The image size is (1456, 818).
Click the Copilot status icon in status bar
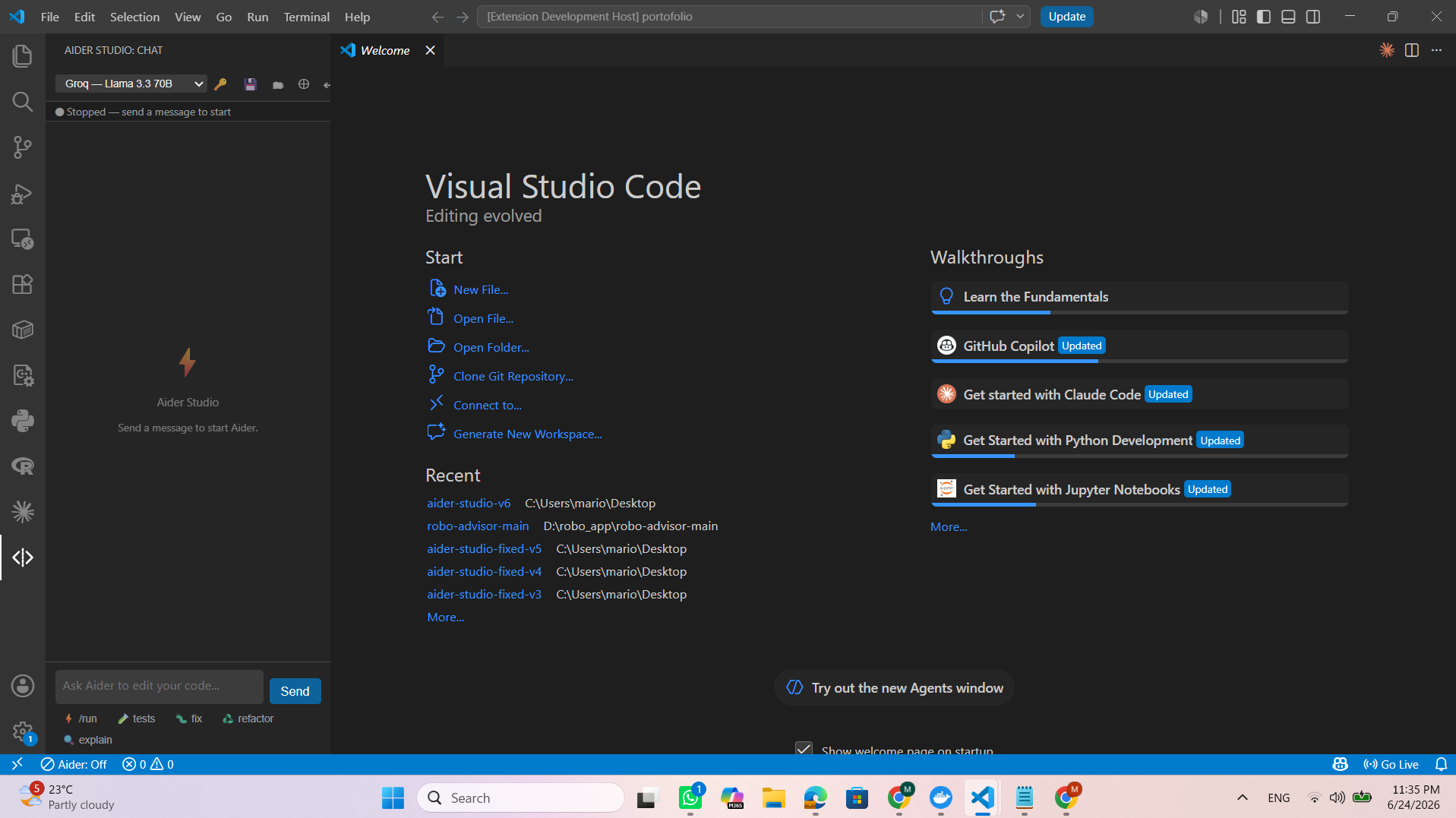(x=1340, y=764)
